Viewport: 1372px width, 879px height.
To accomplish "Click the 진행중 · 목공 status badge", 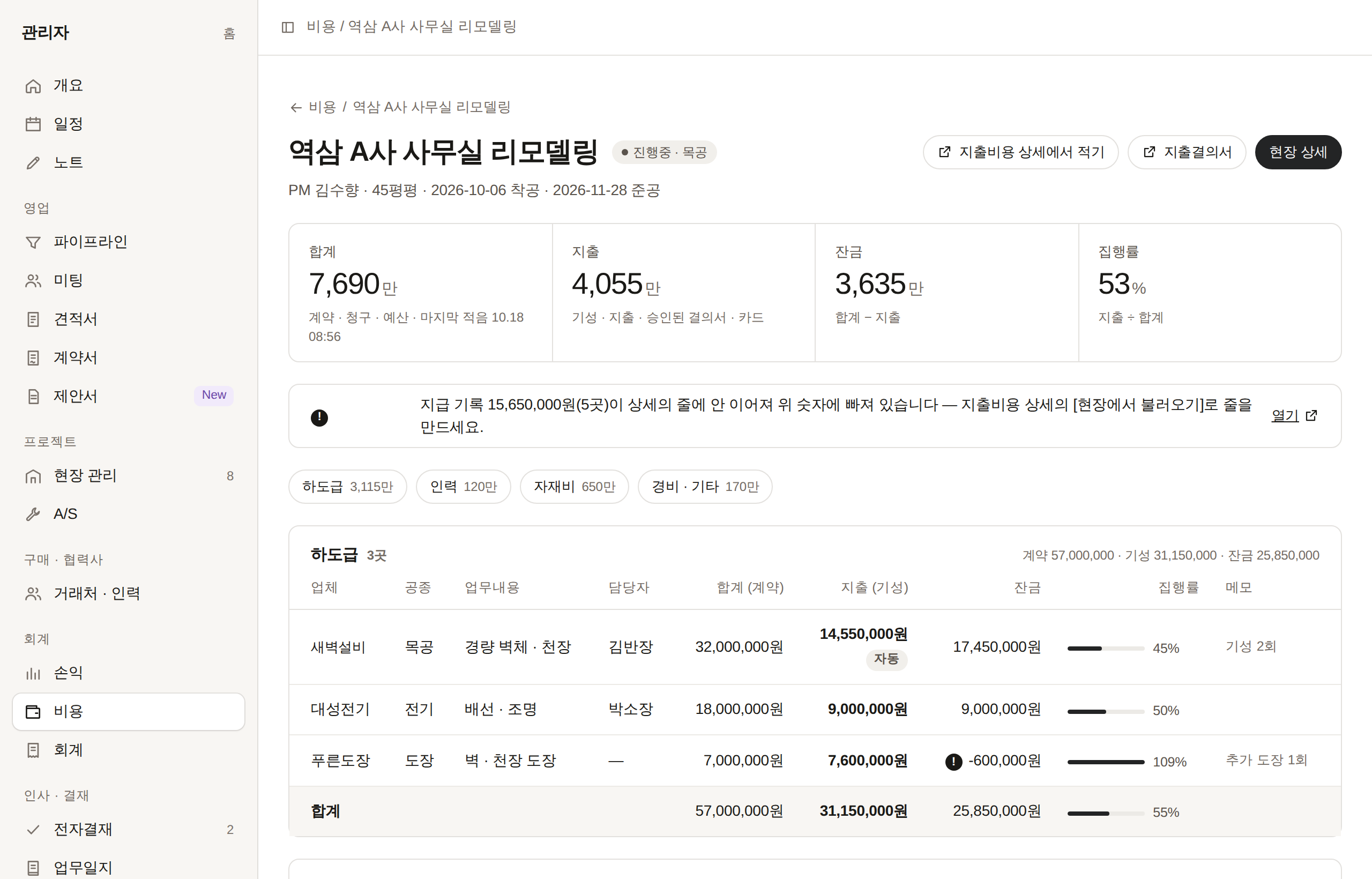I will click(665, 152).
